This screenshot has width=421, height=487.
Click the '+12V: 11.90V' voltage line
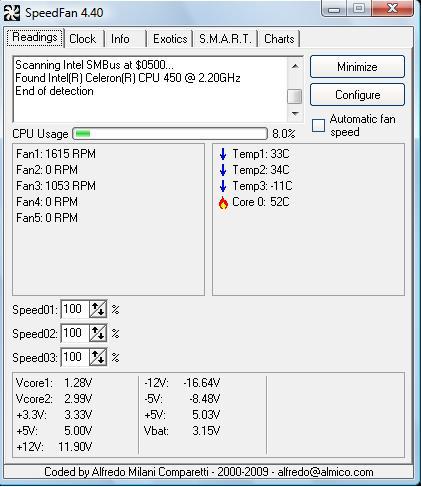54,447
